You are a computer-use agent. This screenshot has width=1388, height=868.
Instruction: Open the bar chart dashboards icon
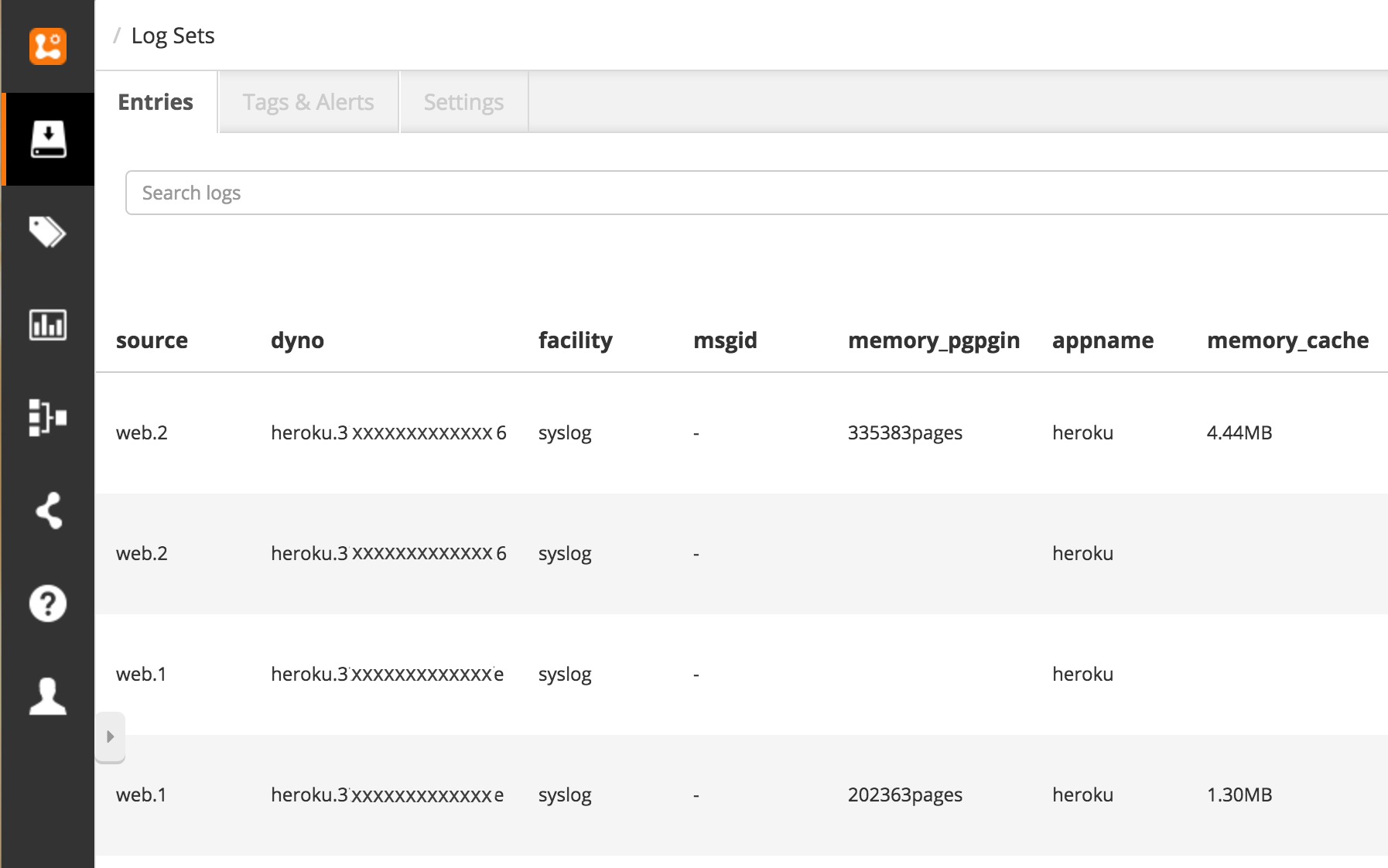48,325
